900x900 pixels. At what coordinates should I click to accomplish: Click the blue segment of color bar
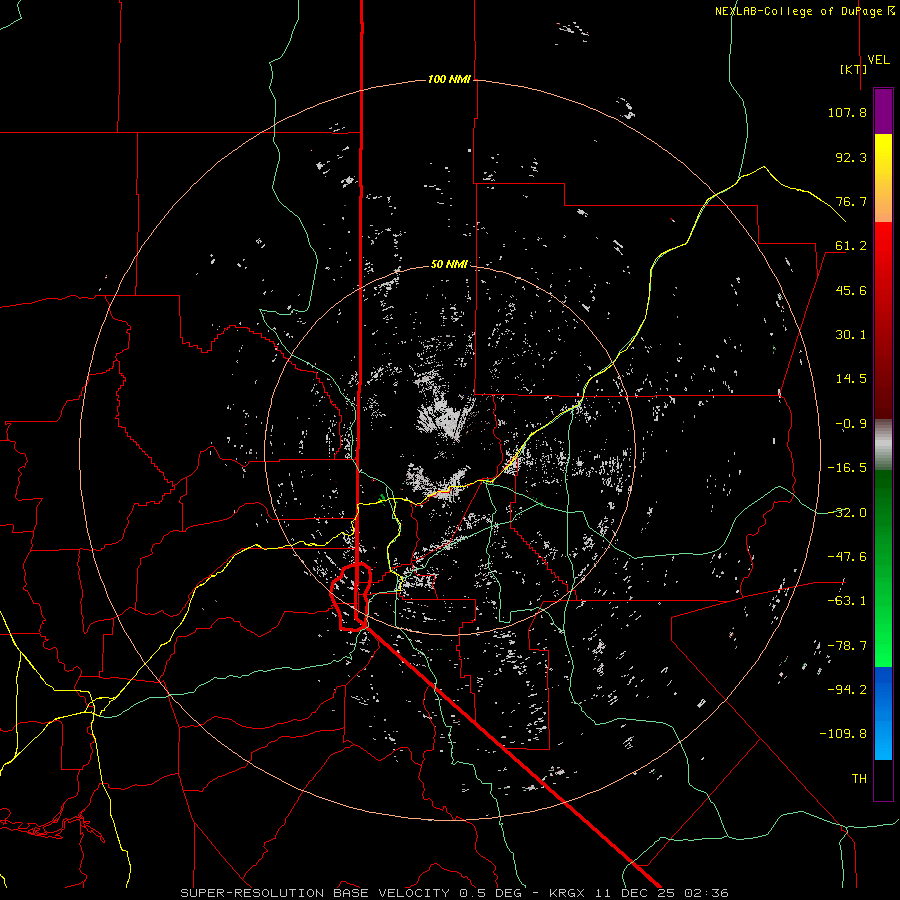point(883,713)
